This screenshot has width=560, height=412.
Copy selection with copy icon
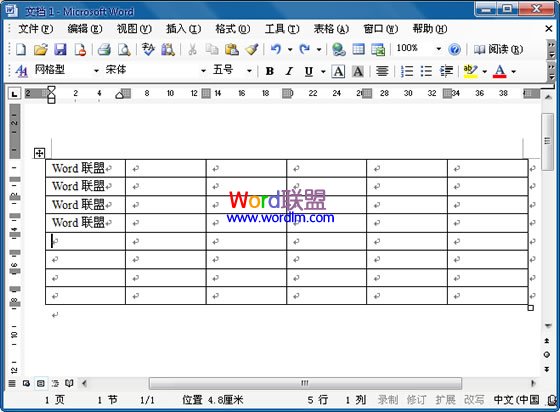tap(212, 49)
